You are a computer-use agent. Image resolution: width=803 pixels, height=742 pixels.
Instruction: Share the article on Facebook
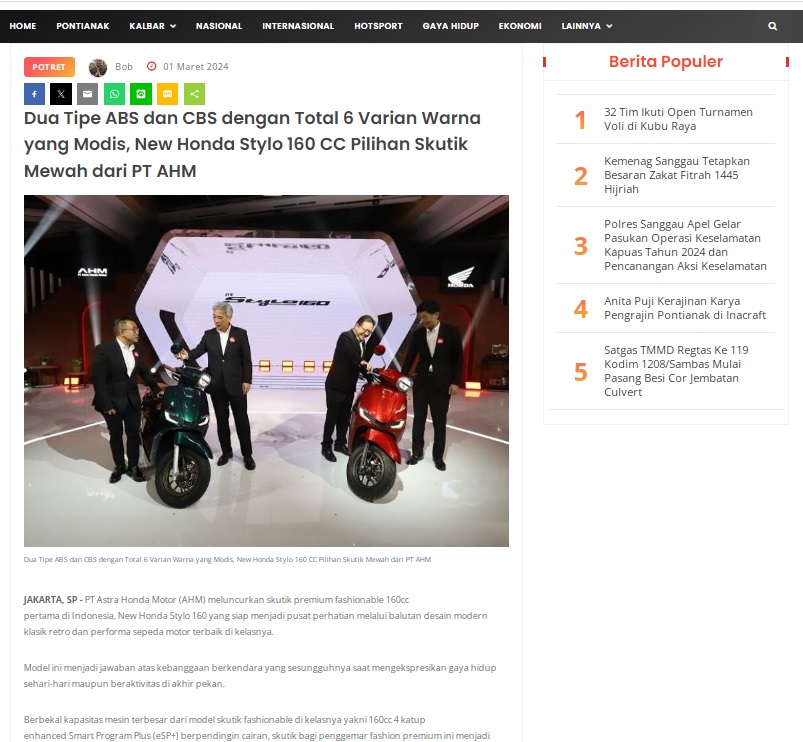coord(34,94)
